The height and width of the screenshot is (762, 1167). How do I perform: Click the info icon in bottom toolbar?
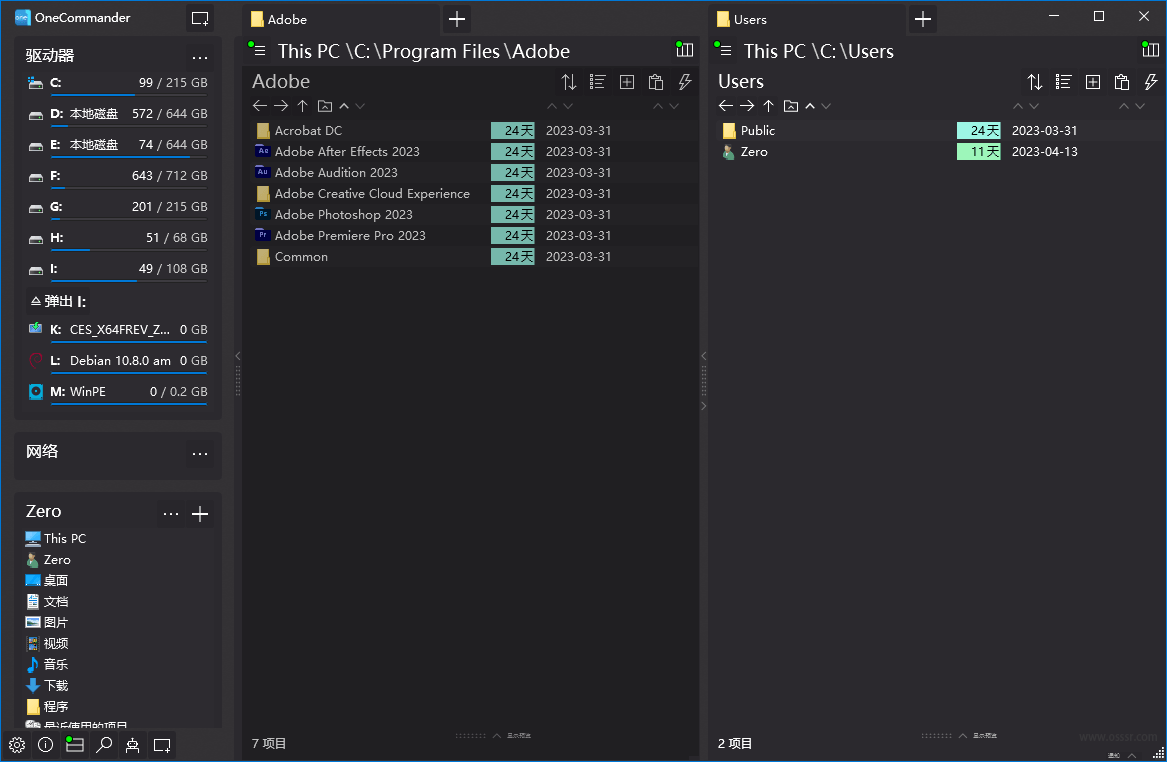45,745
